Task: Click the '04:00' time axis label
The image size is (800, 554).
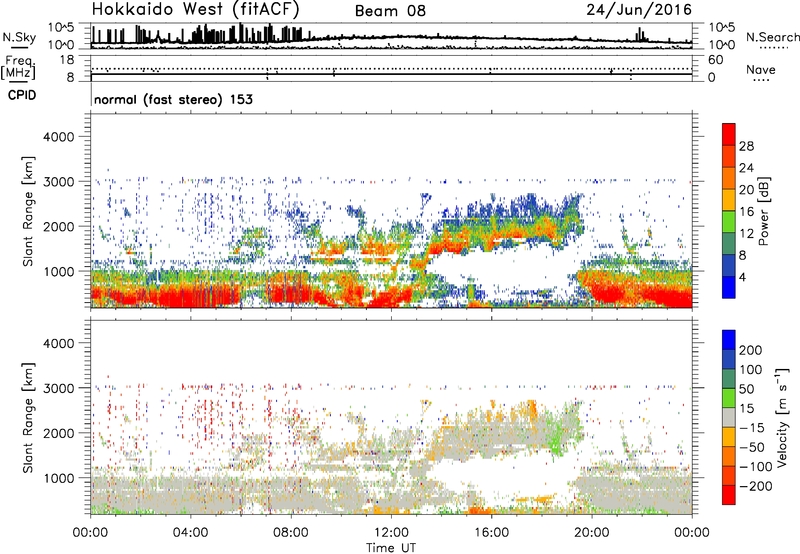Action: point(190,533)
